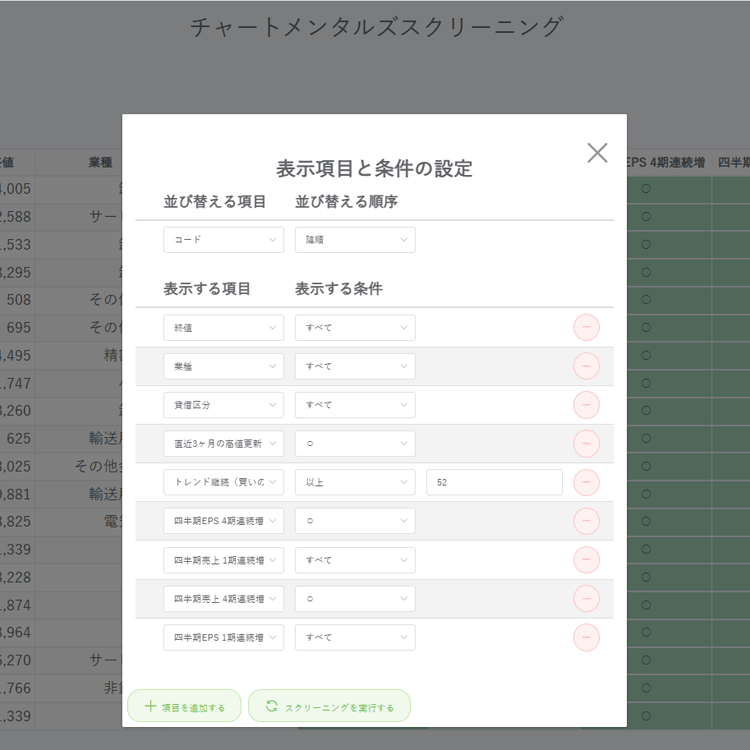Expand the 降順 sort order dropdown
This screenshot has width=750, height=750.
(354, 240)
